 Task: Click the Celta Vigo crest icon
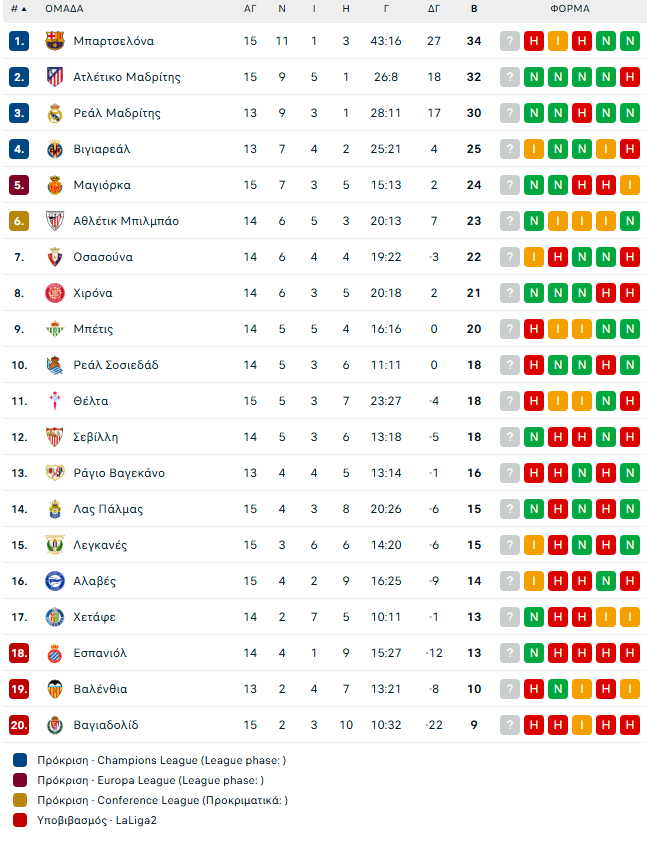[54, 401]
